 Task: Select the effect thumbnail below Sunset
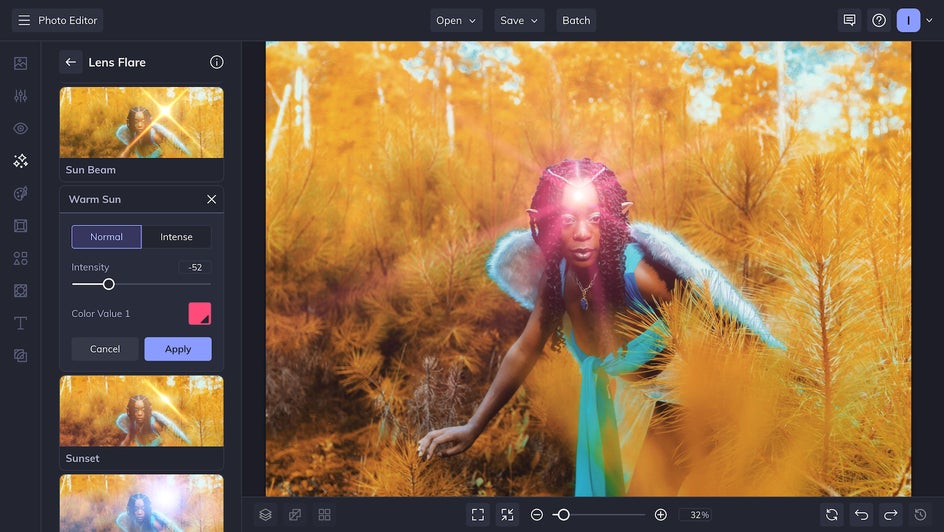[141, 503]
